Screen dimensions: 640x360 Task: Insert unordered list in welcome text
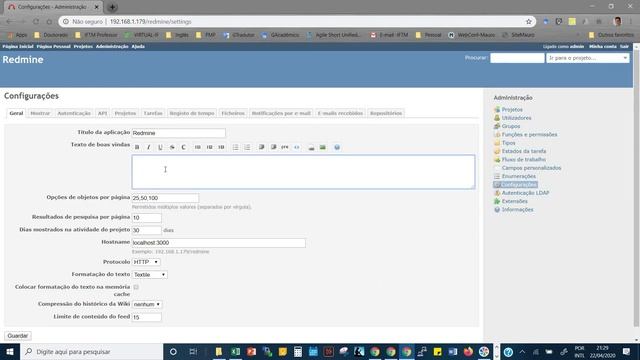[x=236, y=147]
